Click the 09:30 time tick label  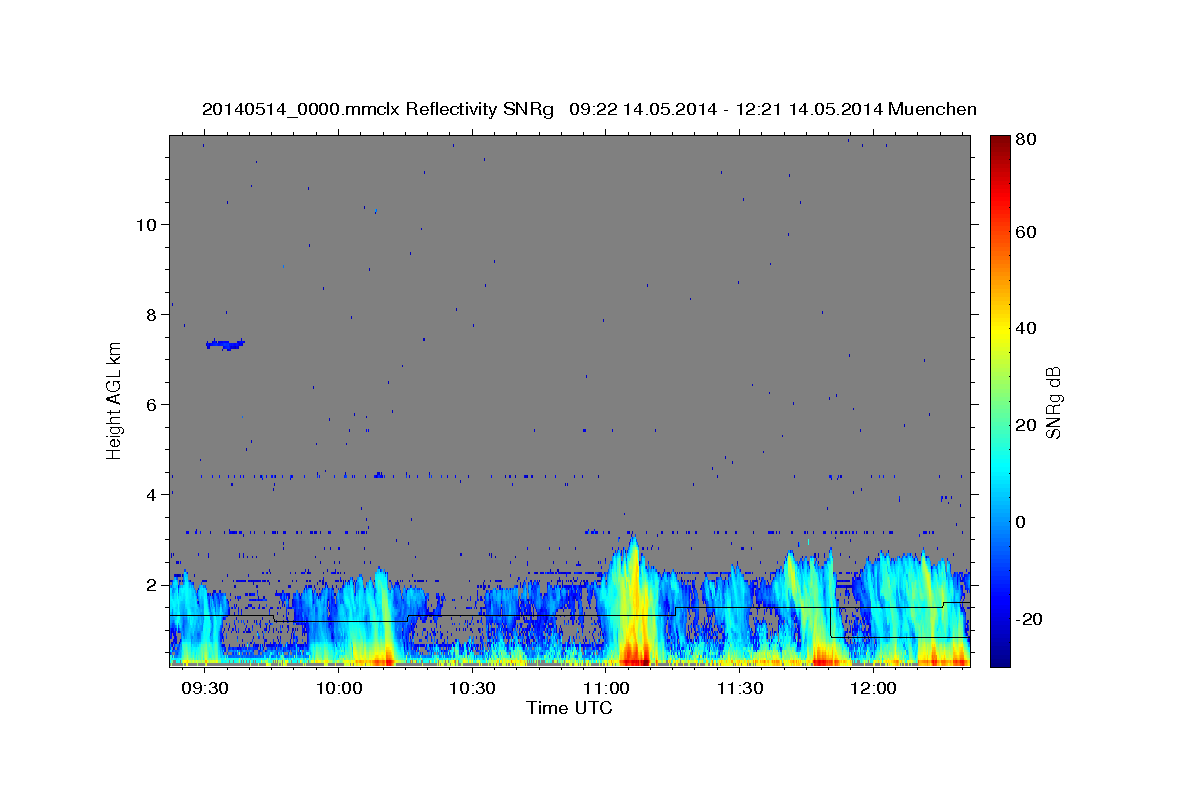(206, 689)
